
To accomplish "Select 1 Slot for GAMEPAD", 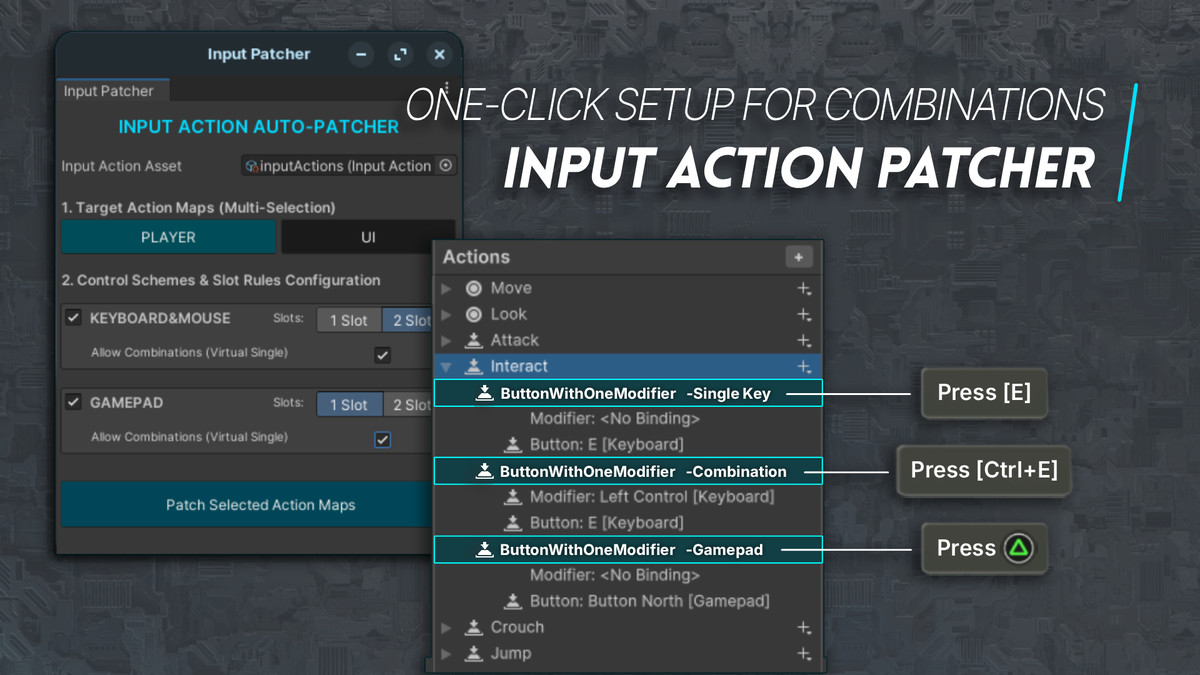I will pos(349,404).
